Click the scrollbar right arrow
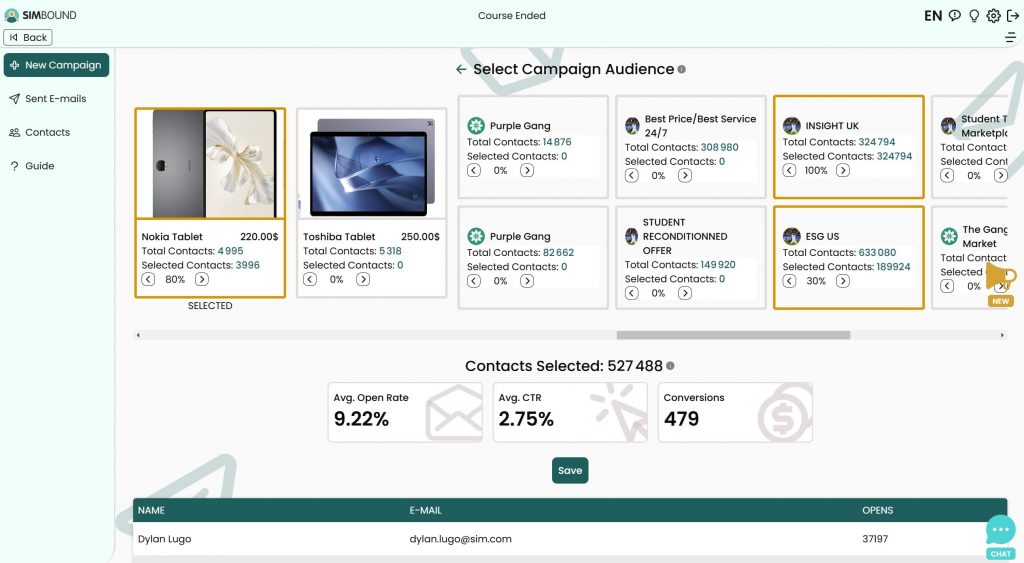 click(x=1002, y=335)
